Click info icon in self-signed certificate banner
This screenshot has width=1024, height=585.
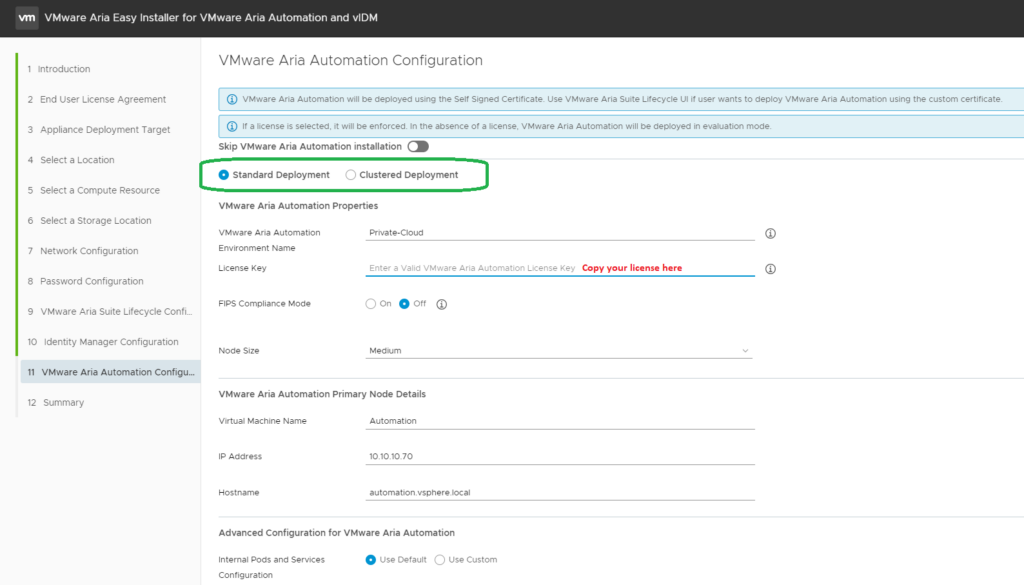[232, 99]
